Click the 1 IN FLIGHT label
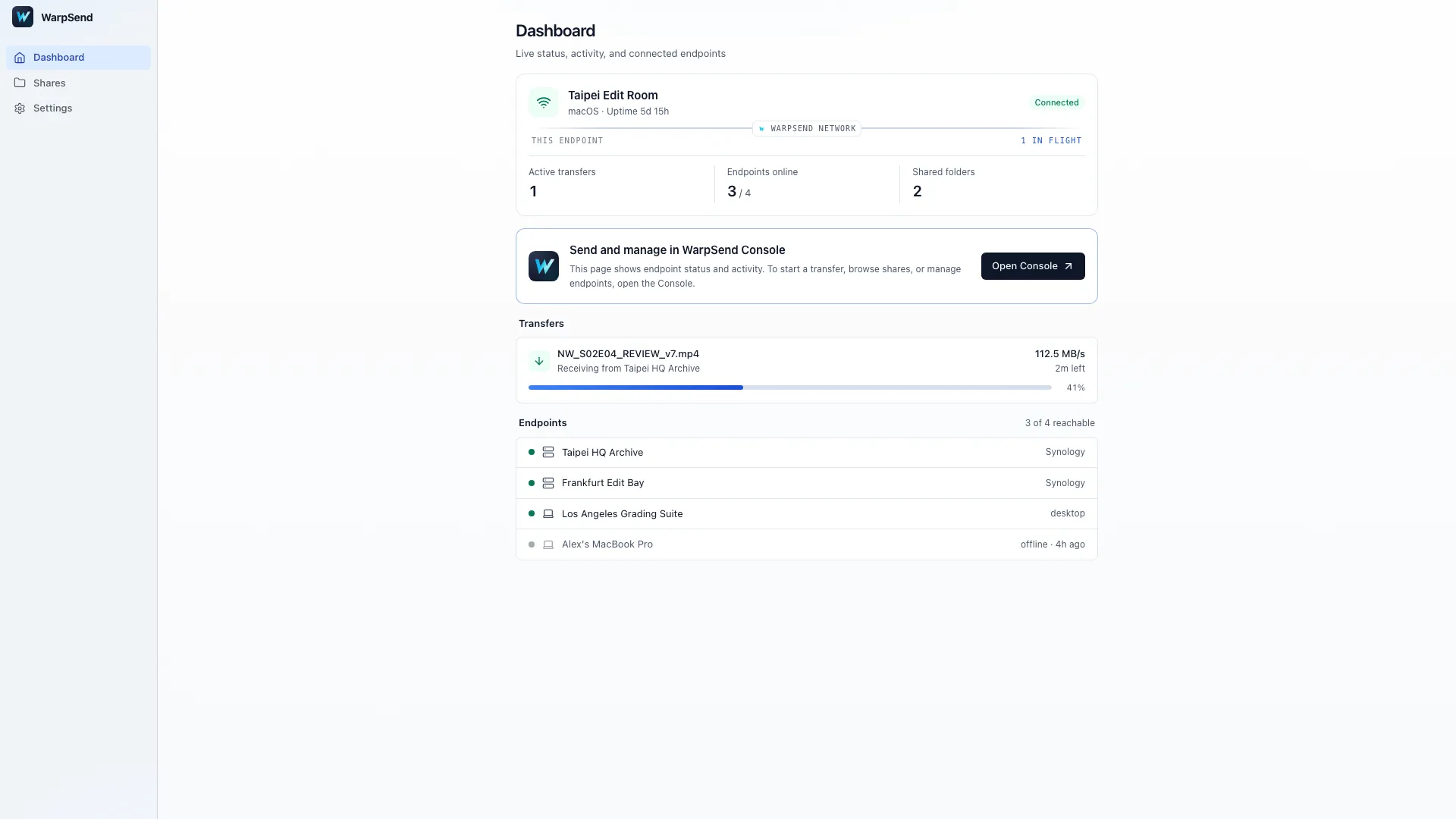Viewport: 1456px width, 819px height. click(x=1051, y=141)
